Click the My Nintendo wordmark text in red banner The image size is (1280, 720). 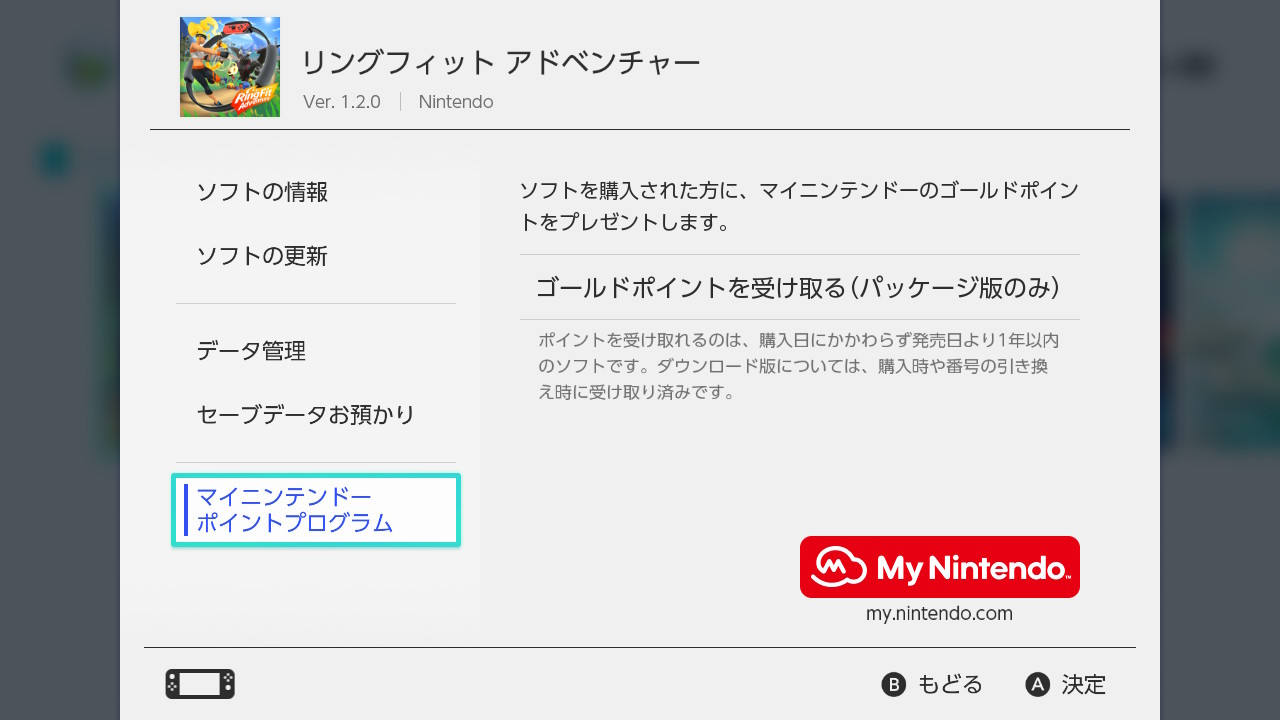pyautogui.click(x=971, y=568)
